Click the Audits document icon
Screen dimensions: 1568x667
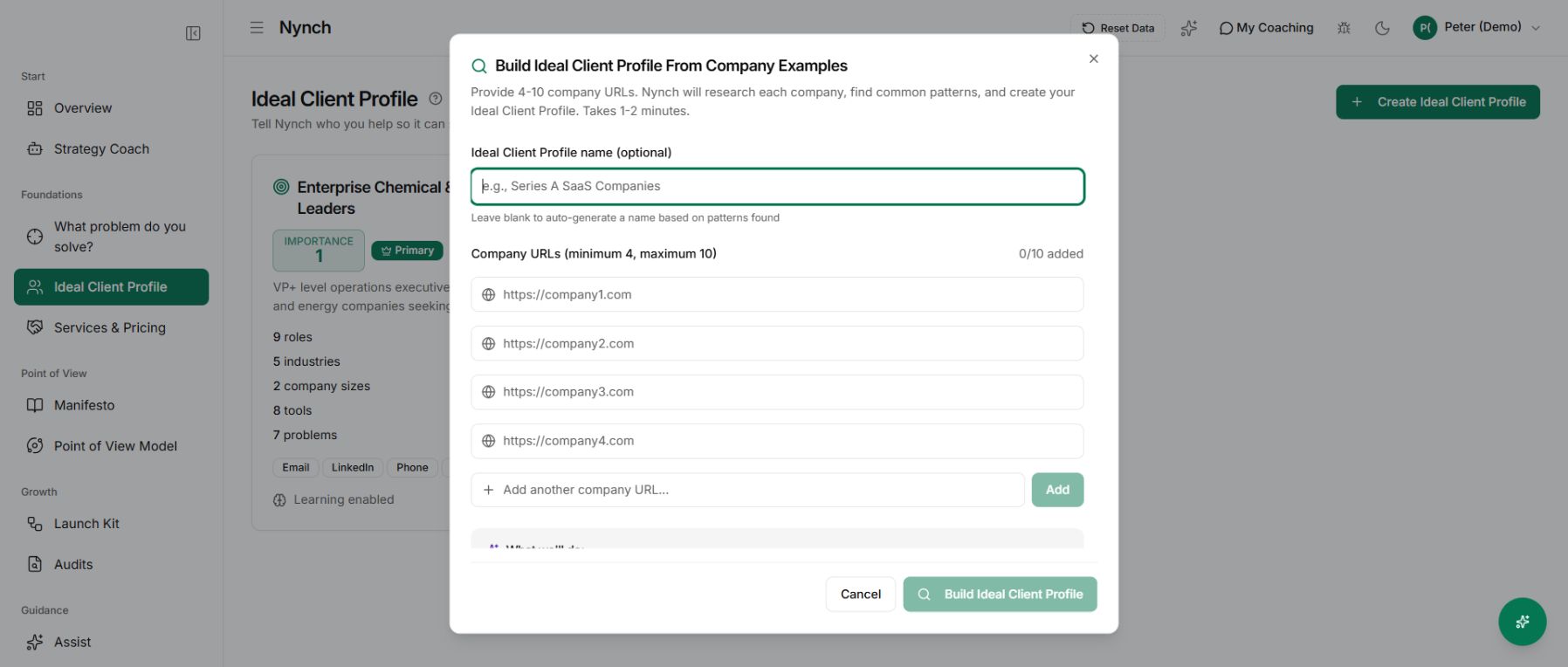tap(35, 565)
